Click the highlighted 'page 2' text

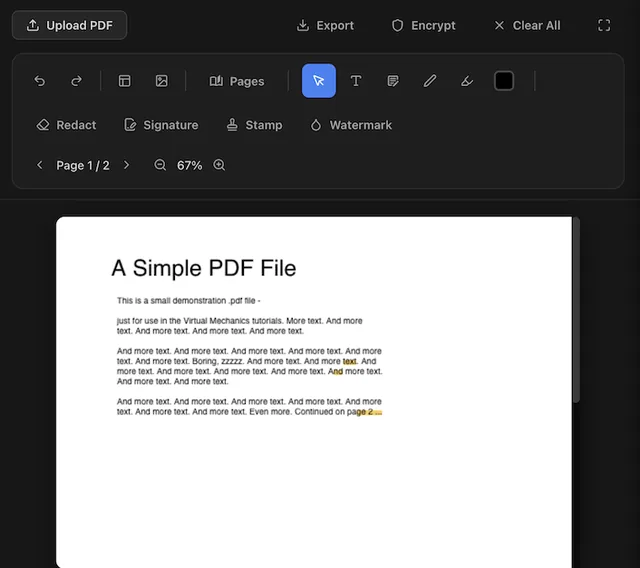[364, 412]
